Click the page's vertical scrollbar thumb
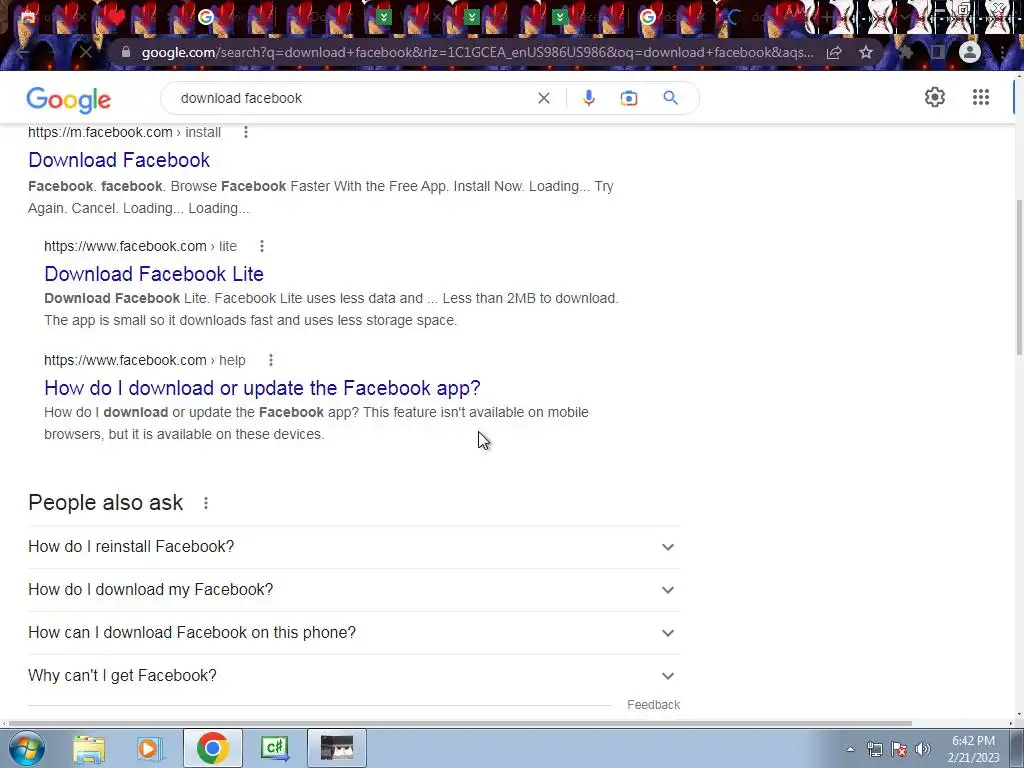 [1019, 278]
